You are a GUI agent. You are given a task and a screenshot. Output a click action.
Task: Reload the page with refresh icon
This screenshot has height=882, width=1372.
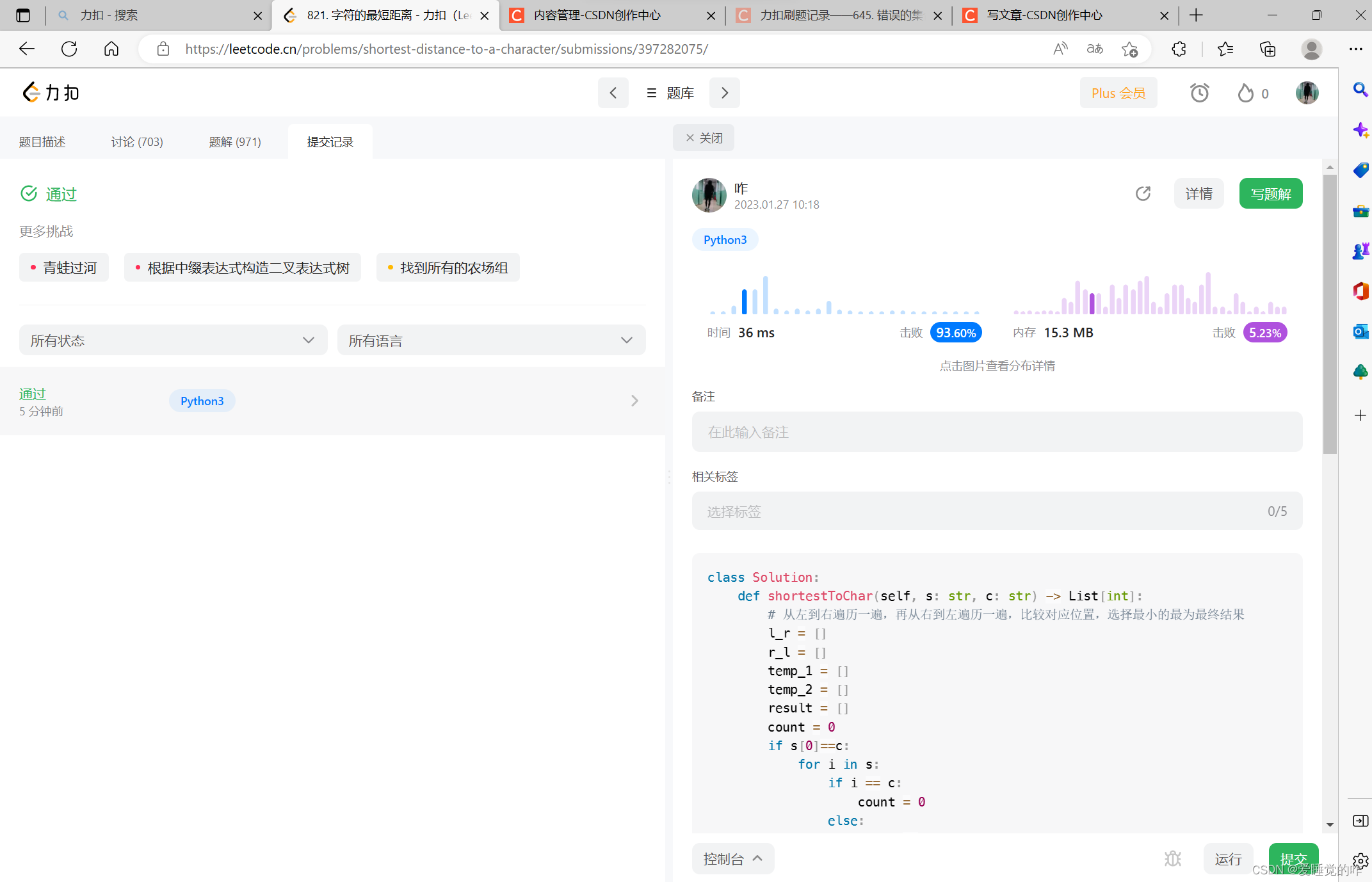pos(69,49)
